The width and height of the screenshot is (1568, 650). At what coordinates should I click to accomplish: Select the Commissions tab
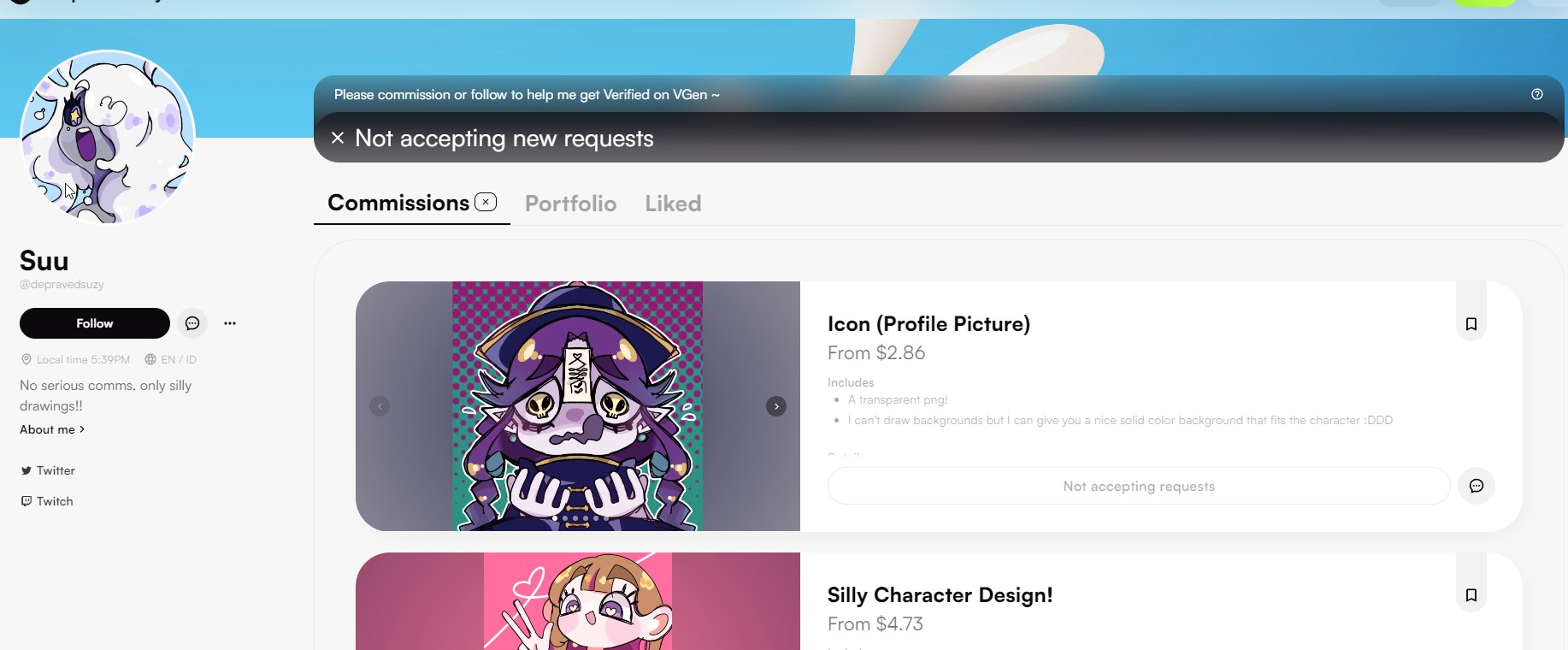click(x=398, y=203)
